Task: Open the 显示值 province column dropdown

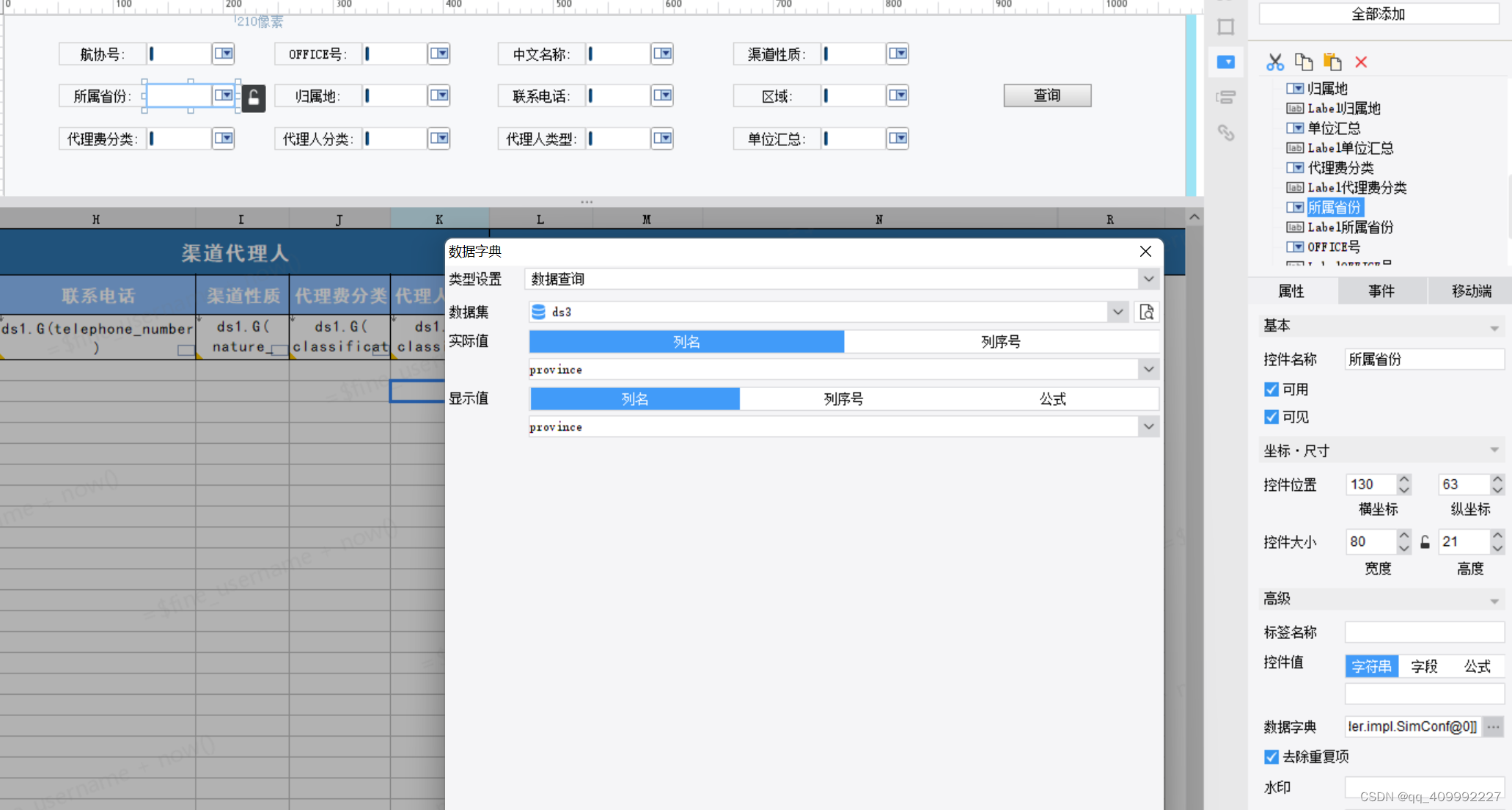Action: [1148, 426]
